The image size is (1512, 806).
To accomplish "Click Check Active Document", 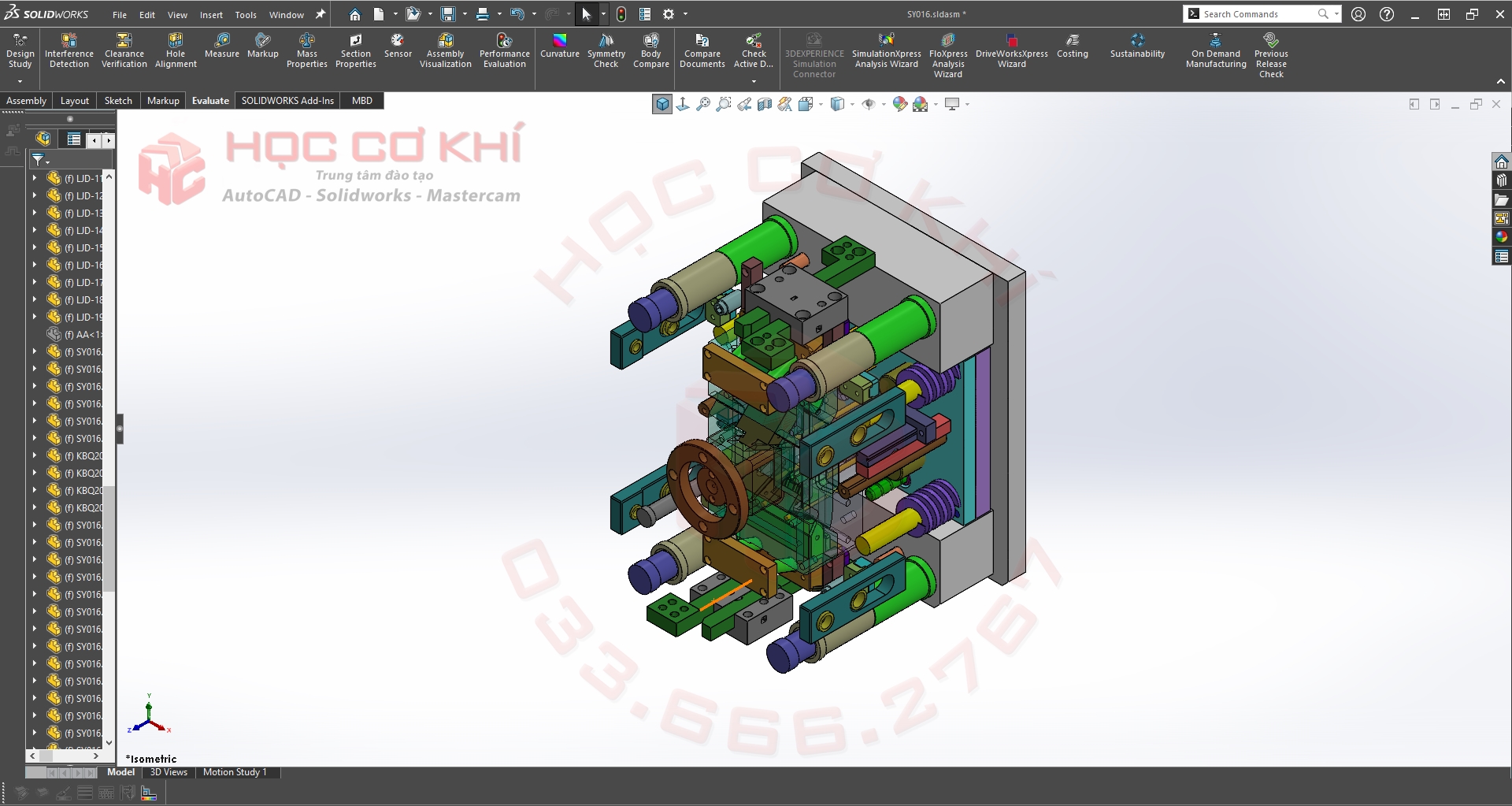I will click(x=754, y=51).
